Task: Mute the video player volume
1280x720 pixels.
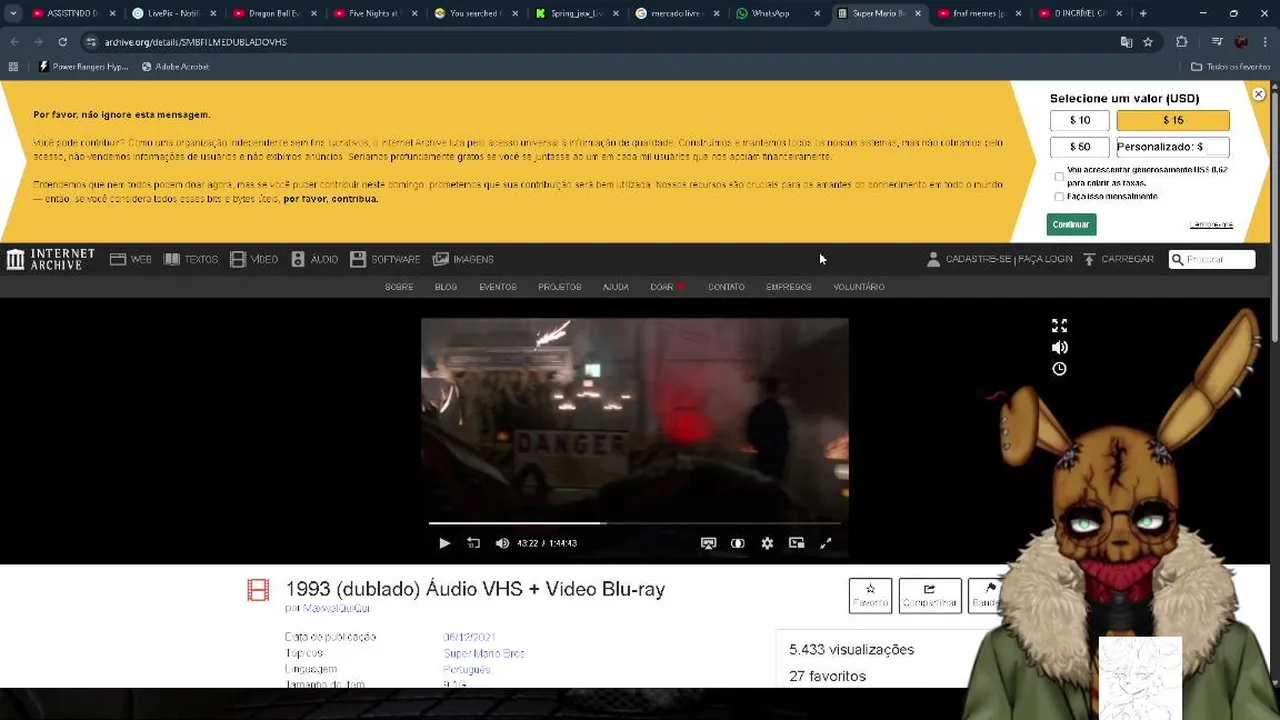Action: [502, 543]
